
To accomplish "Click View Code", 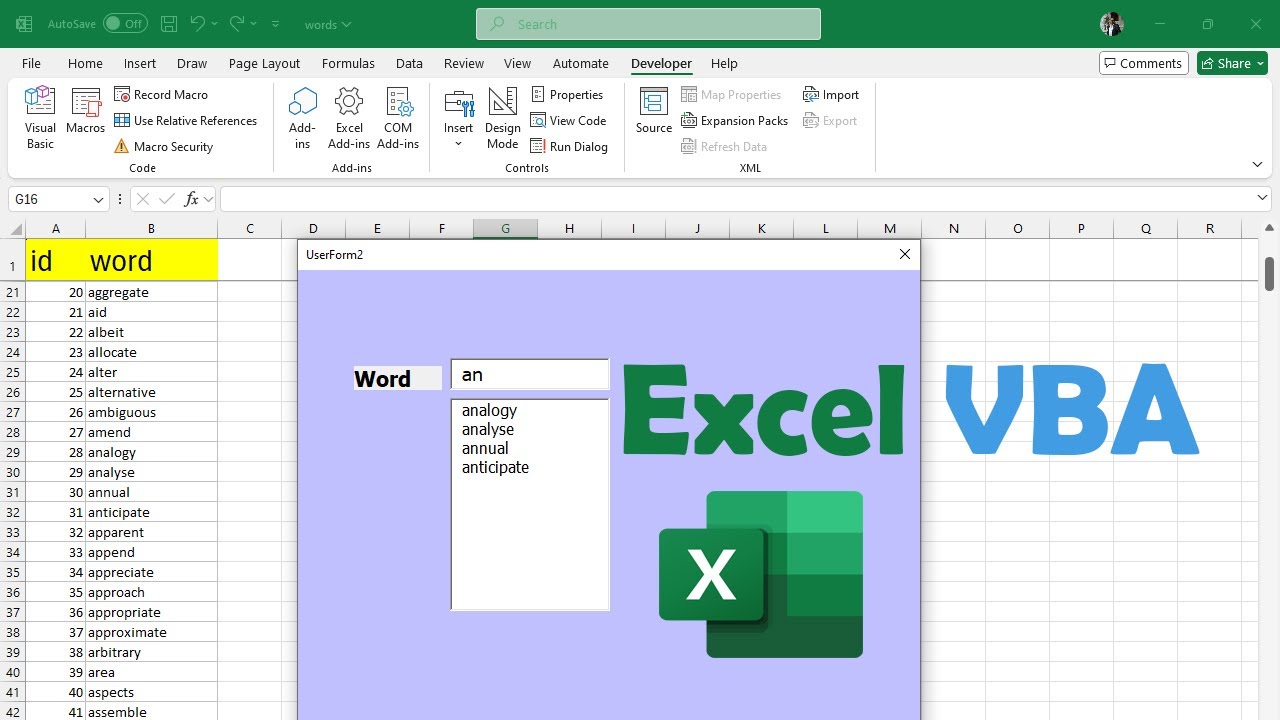I will point(568,120).
